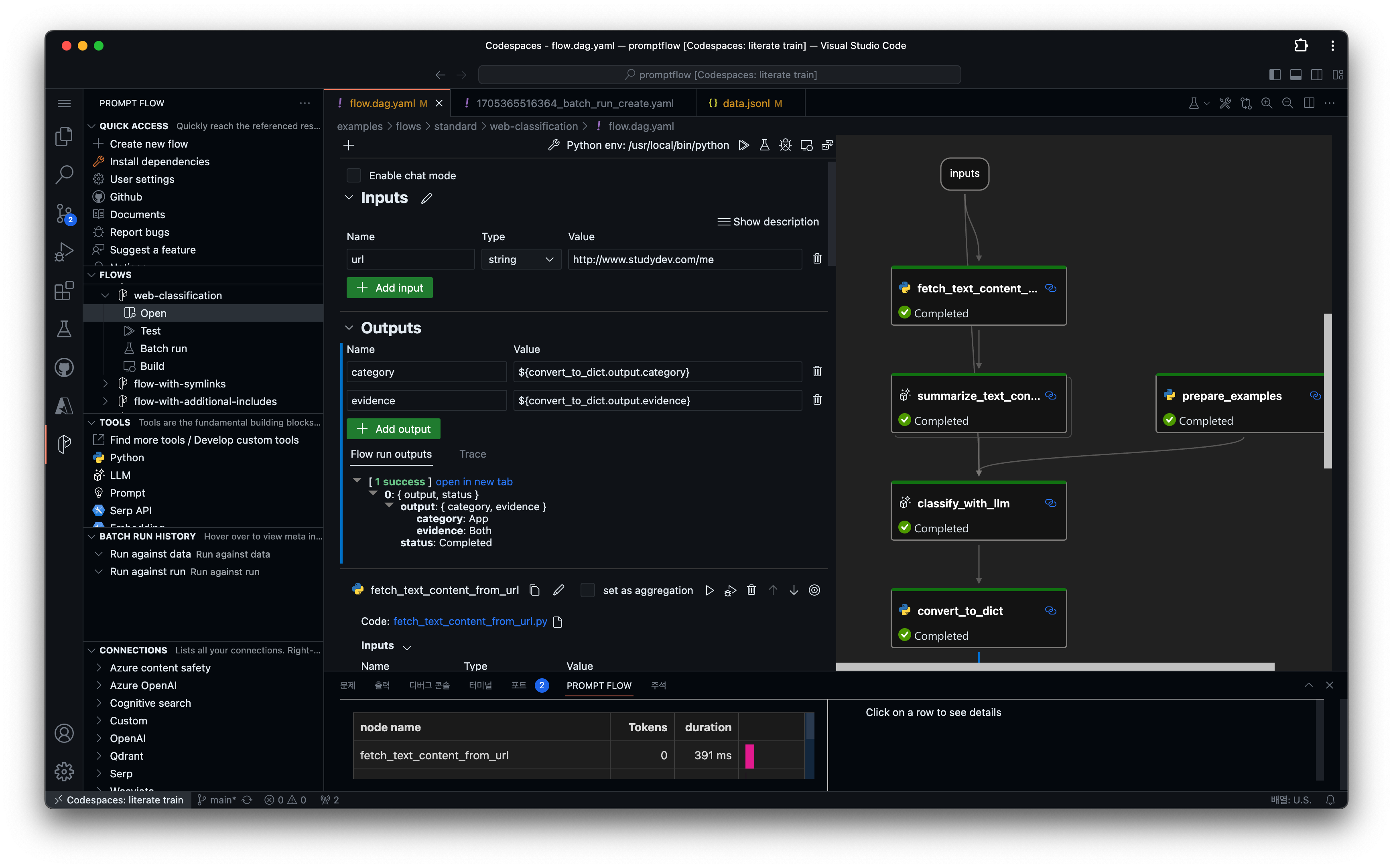Open the Search view in activity bar

pyautogui.click(x=64, y=174)
